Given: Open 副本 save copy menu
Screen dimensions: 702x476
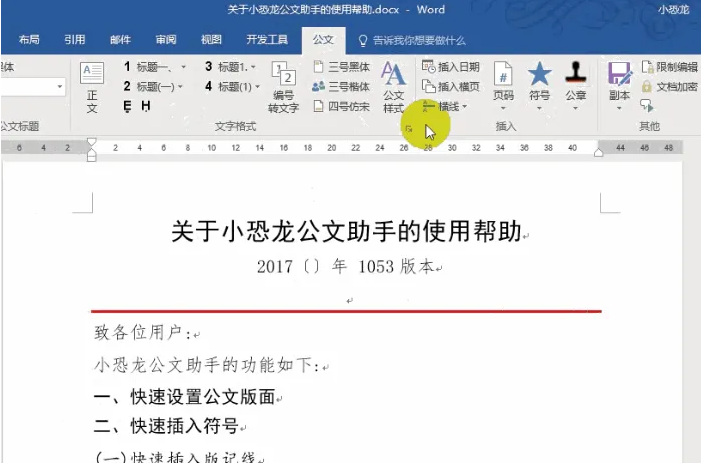Looking at the screenshot, I should tap(620, 86).
